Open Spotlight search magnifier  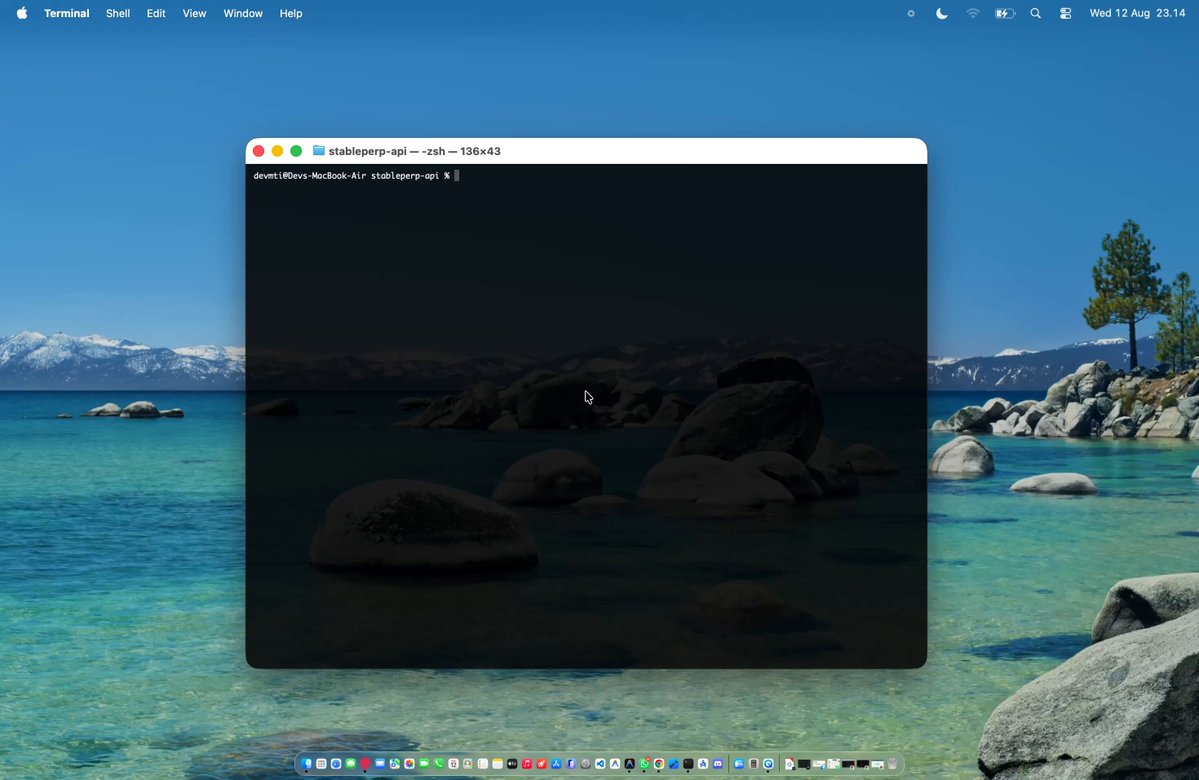tap(1035, 13)
